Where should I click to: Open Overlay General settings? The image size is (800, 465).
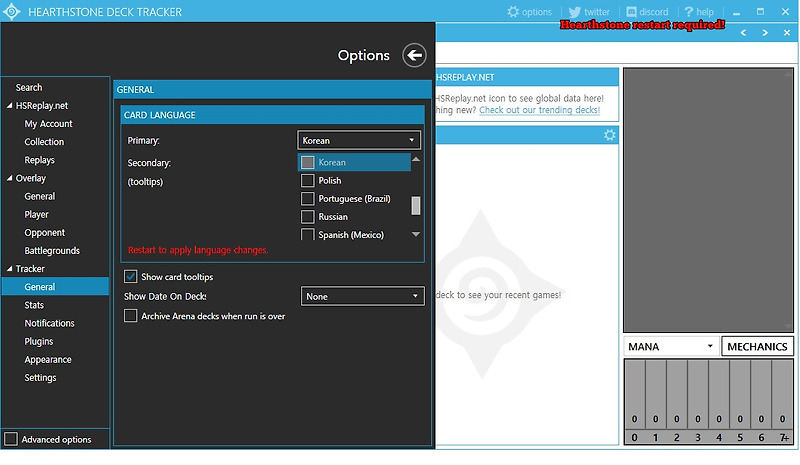(40, 196)
